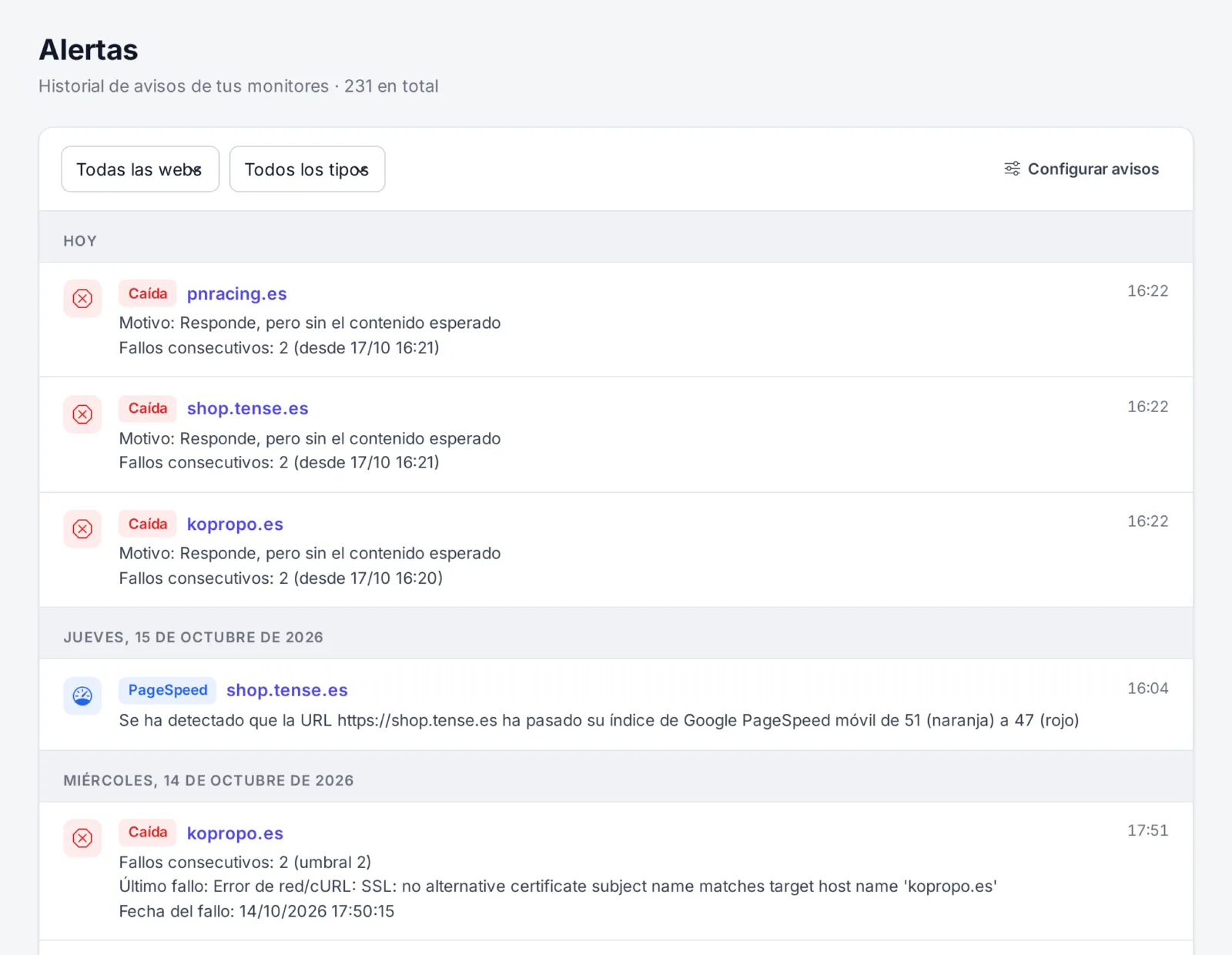Click the 16:22 time of the pnracing.es alert

click(1147, 291)
